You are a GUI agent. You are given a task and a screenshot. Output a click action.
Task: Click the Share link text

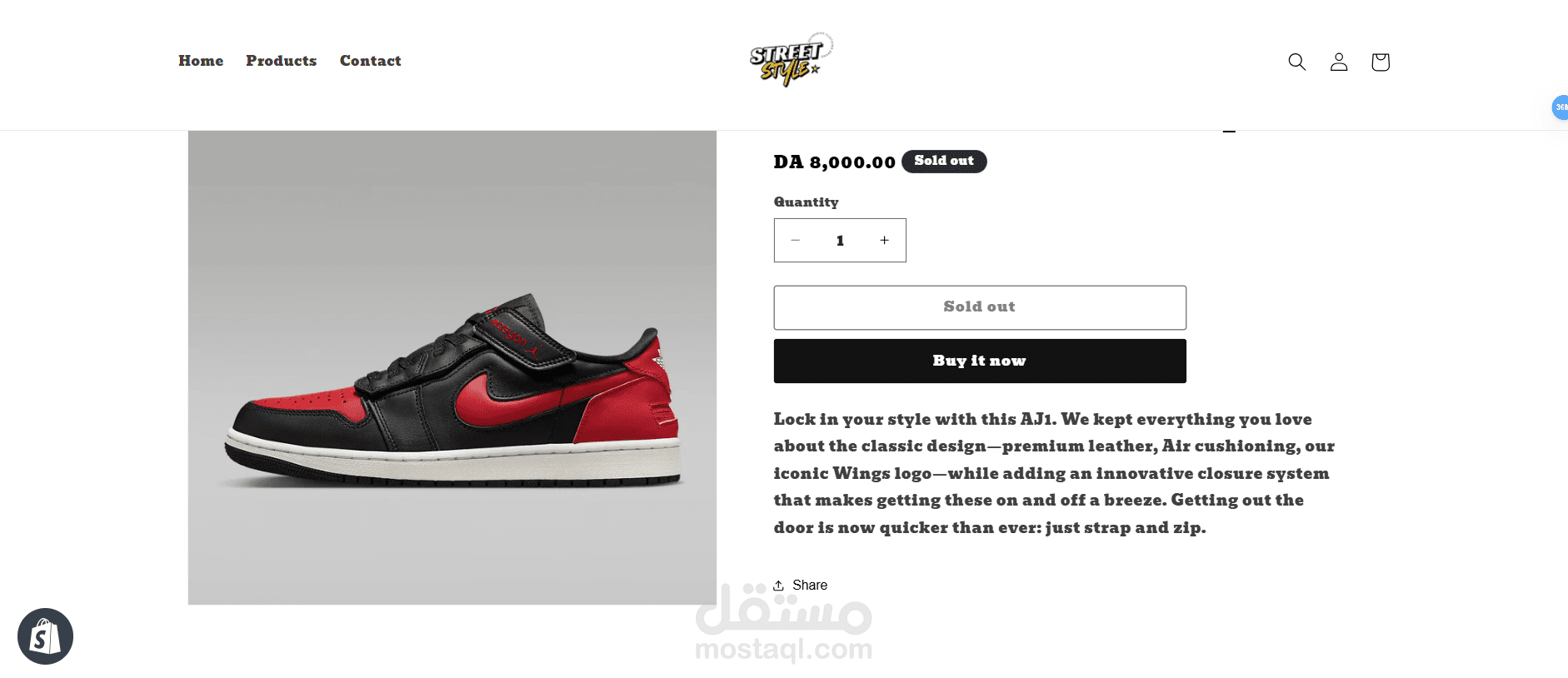pyautogui.click(x=810, y=586)
